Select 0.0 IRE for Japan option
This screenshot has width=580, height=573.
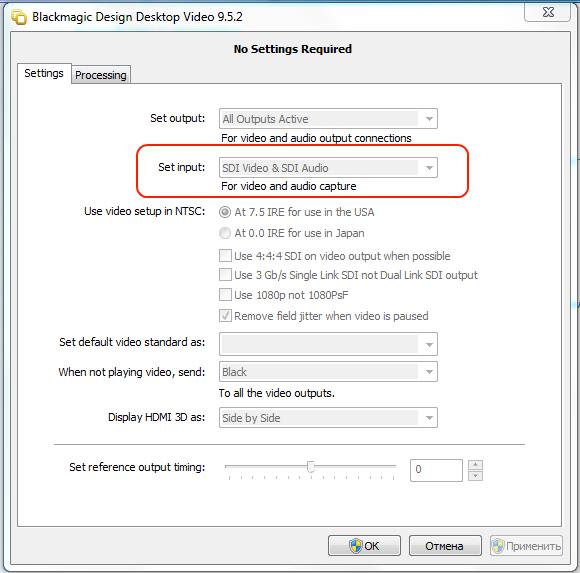point(225,233)
